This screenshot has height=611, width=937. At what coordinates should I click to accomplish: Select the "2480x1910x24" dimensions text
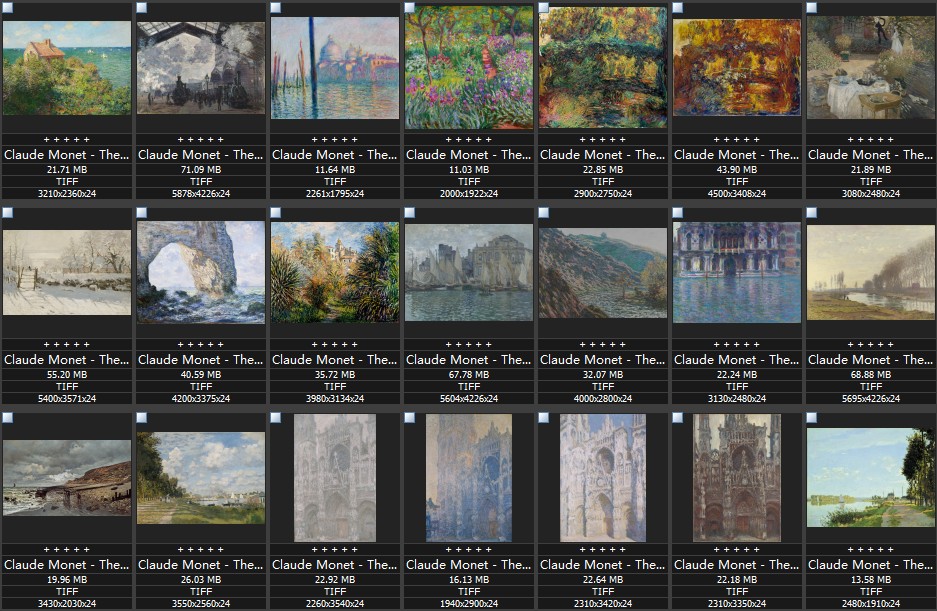(871, 604)
